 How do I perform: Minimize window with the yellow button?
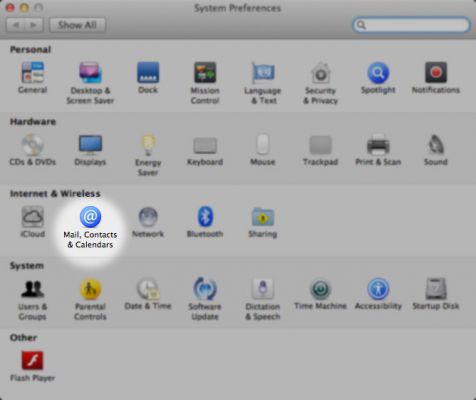[x=24, y=7]
